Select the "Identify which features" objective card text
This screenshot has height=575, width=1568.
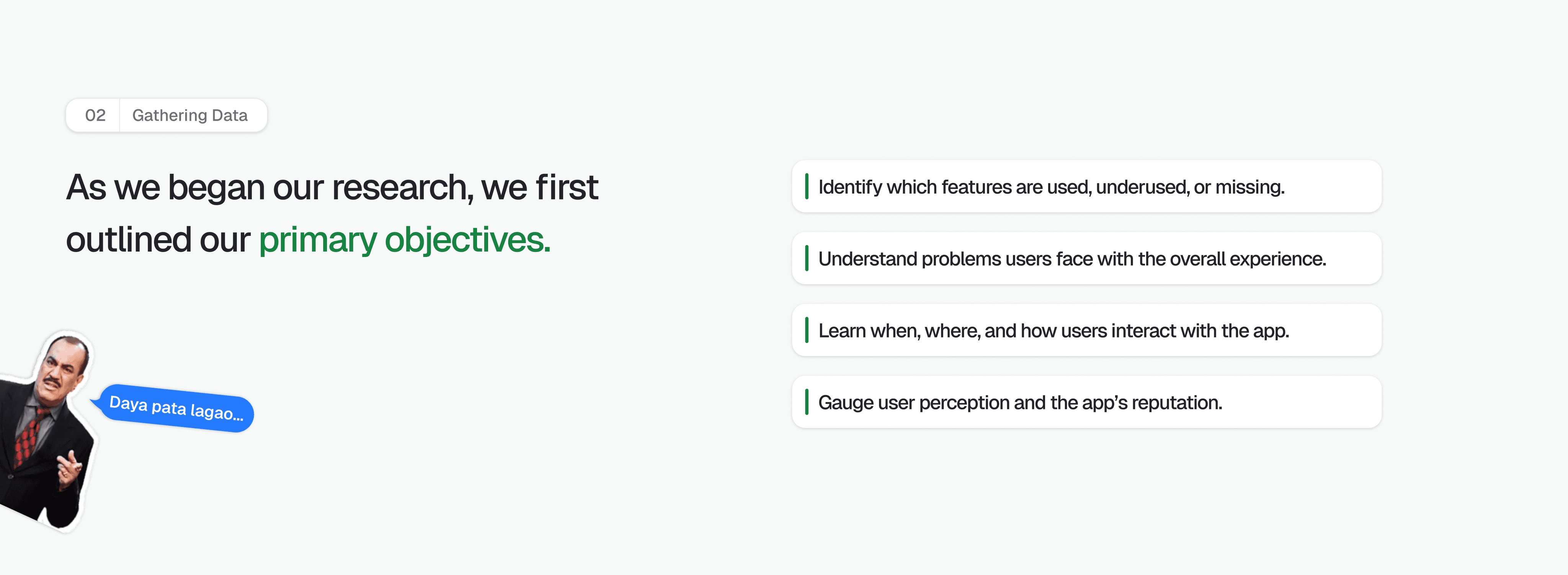(1051, 187)
